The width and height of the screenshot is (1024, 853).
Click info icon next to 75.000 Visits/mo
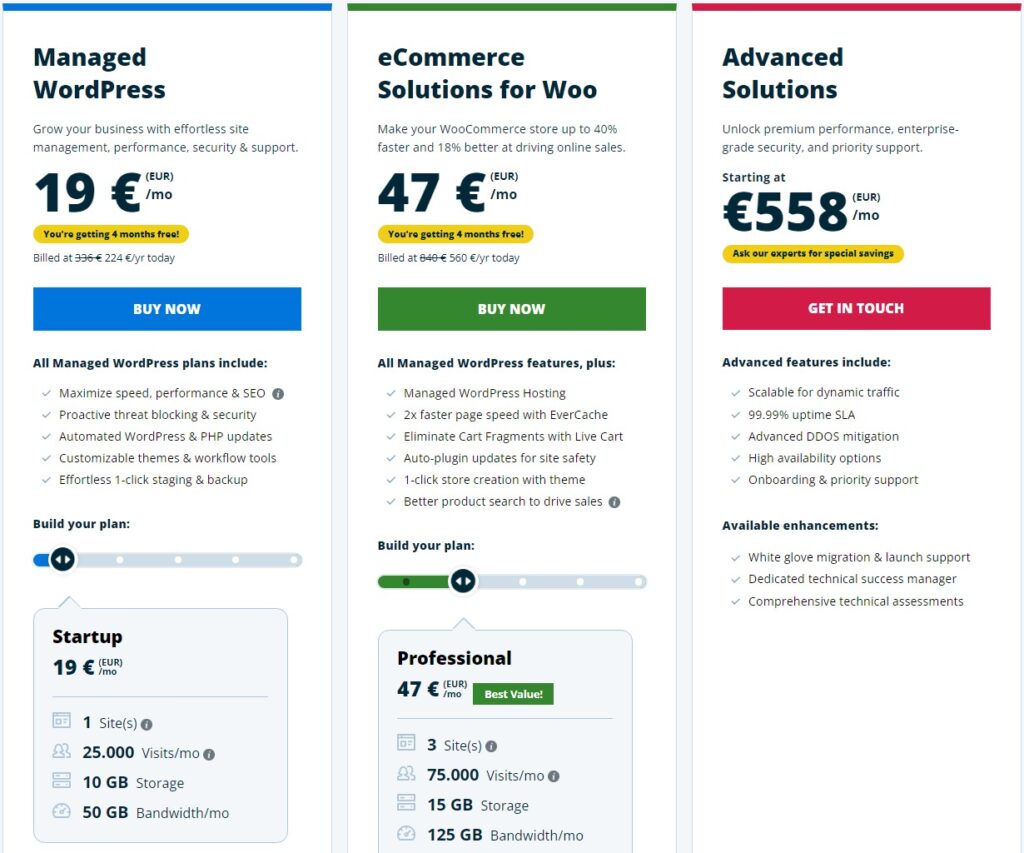point(553,776)
